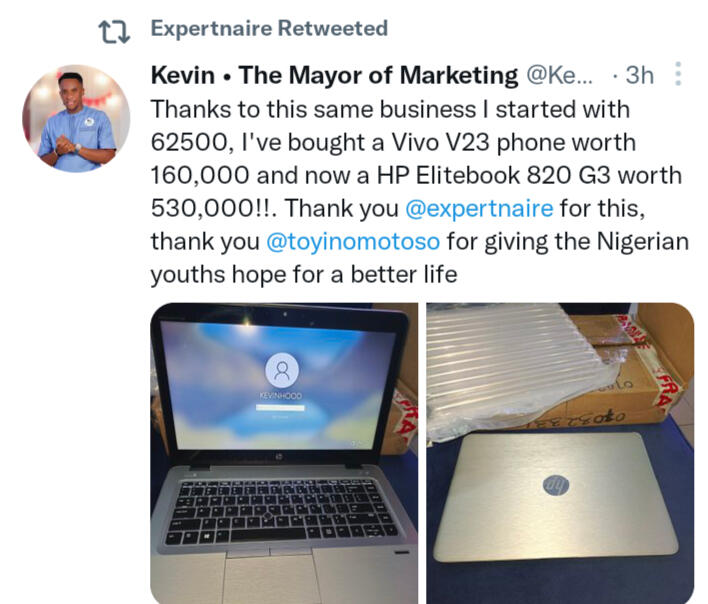Open the closed HP laptop lid photo
Image resolution: width=708 pixels, height=604 pixels.
(560, 453)
